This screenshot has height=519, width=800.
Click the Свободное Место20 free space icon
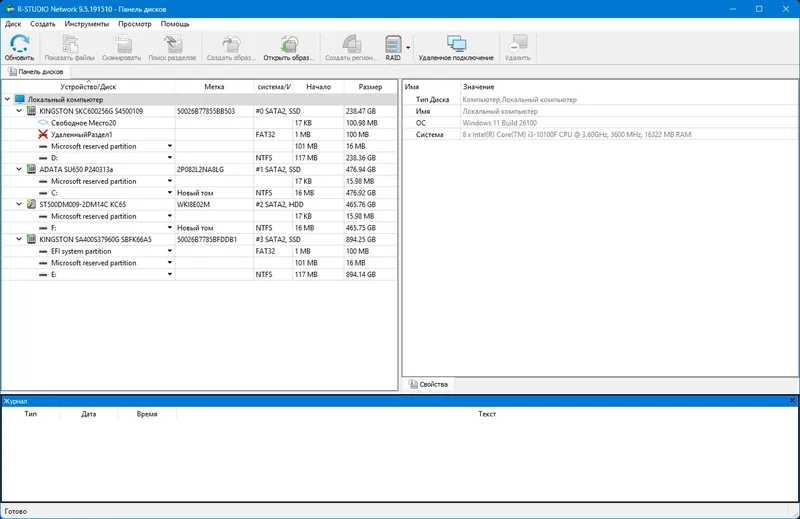[x=43, y=122]
